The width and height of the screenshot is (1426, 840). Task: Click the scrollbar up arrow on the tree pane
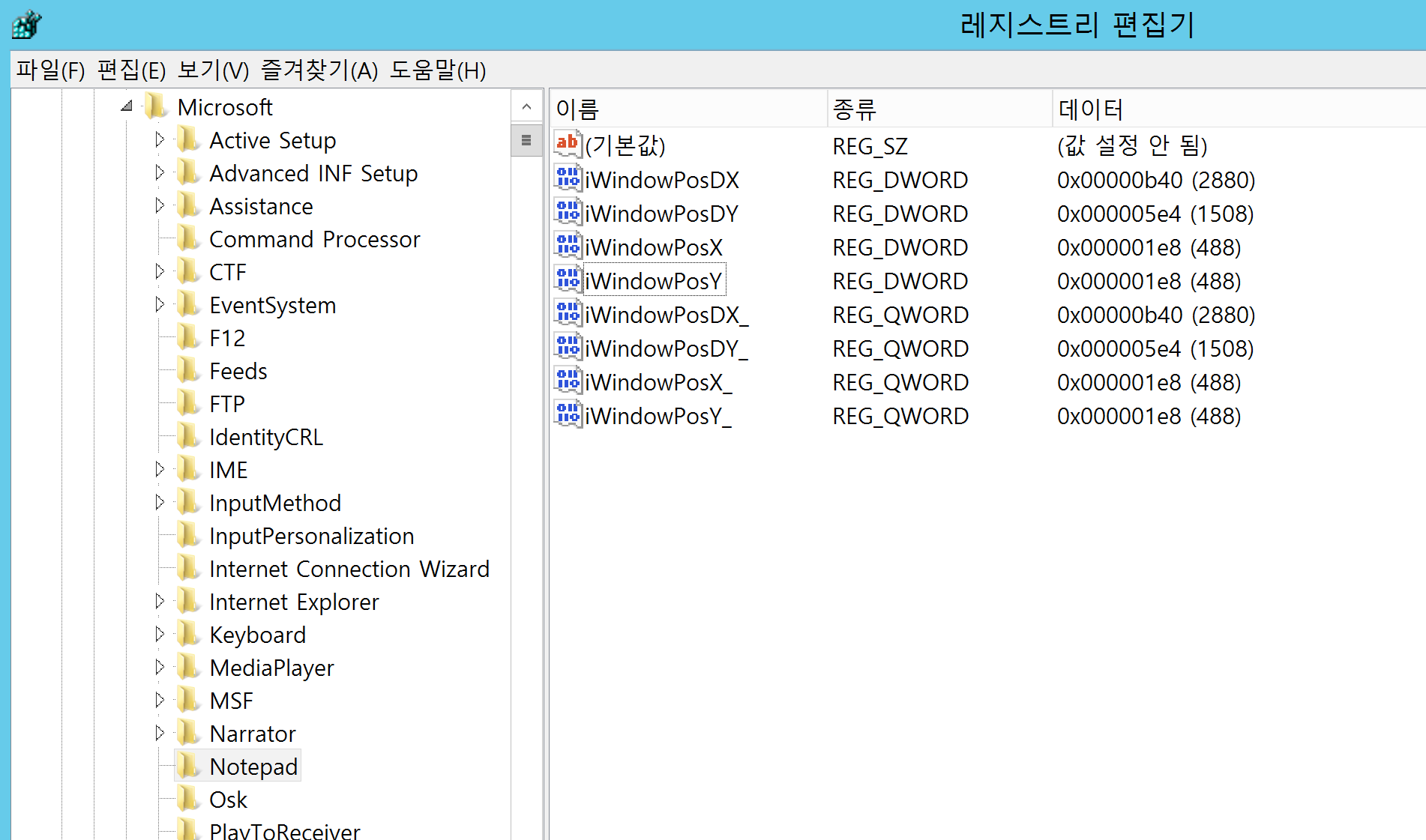[x=527, y=106]
